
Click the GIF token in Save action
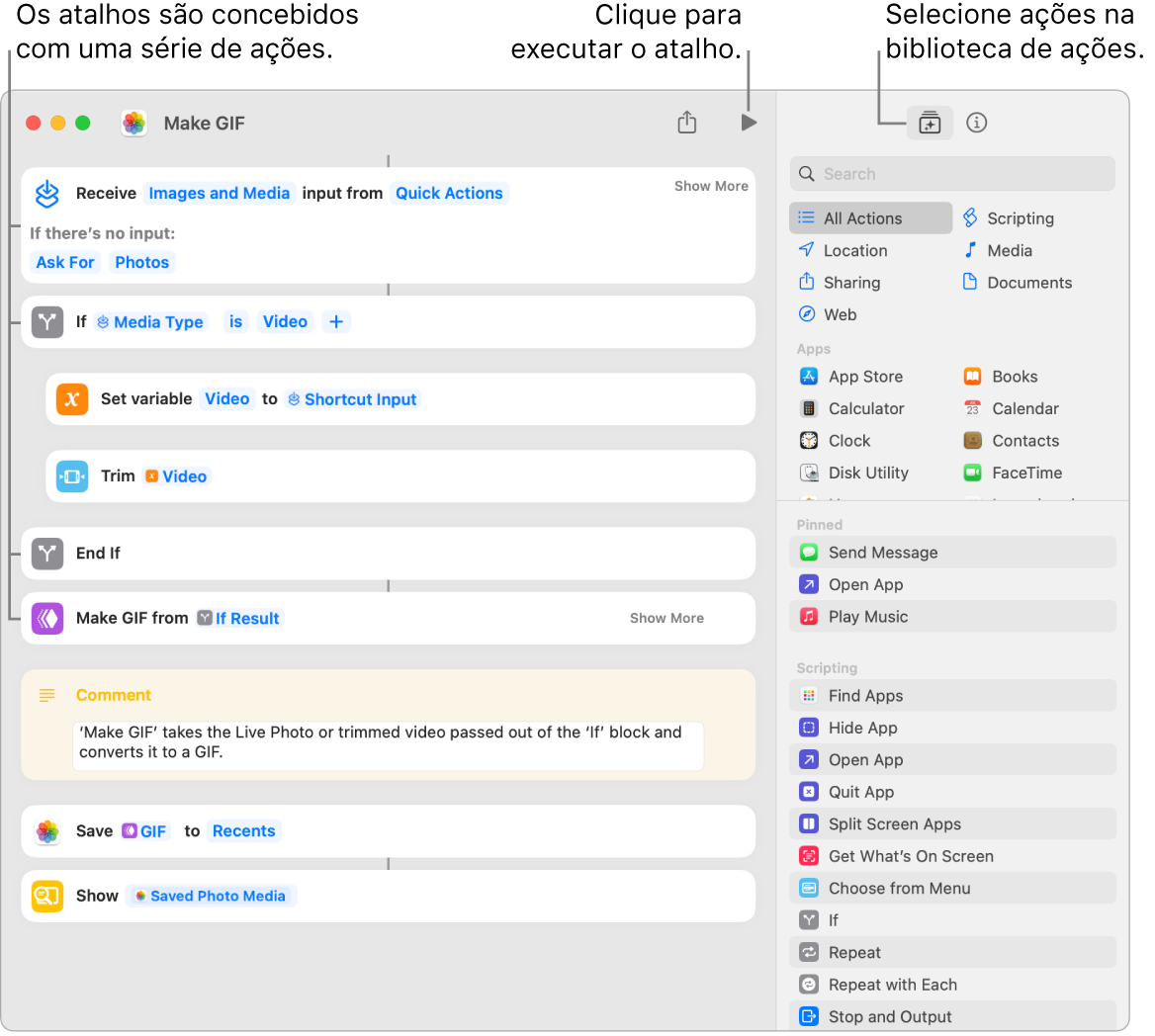point(144,831)
